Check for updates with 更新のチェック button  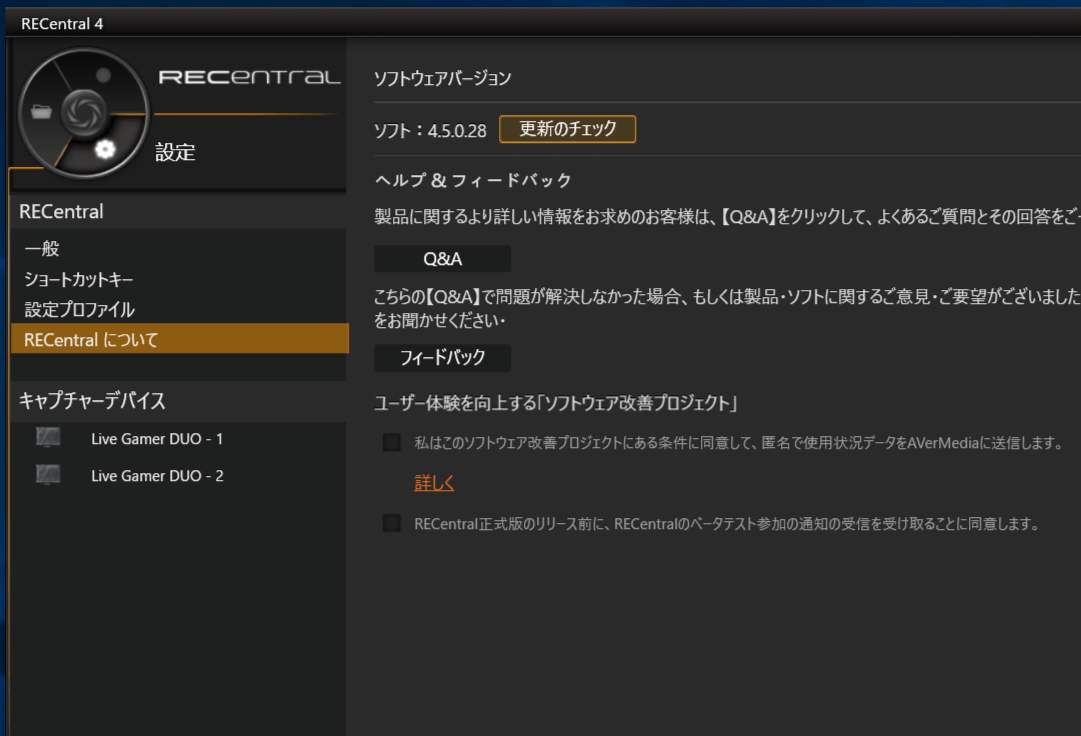coord(567,129)
